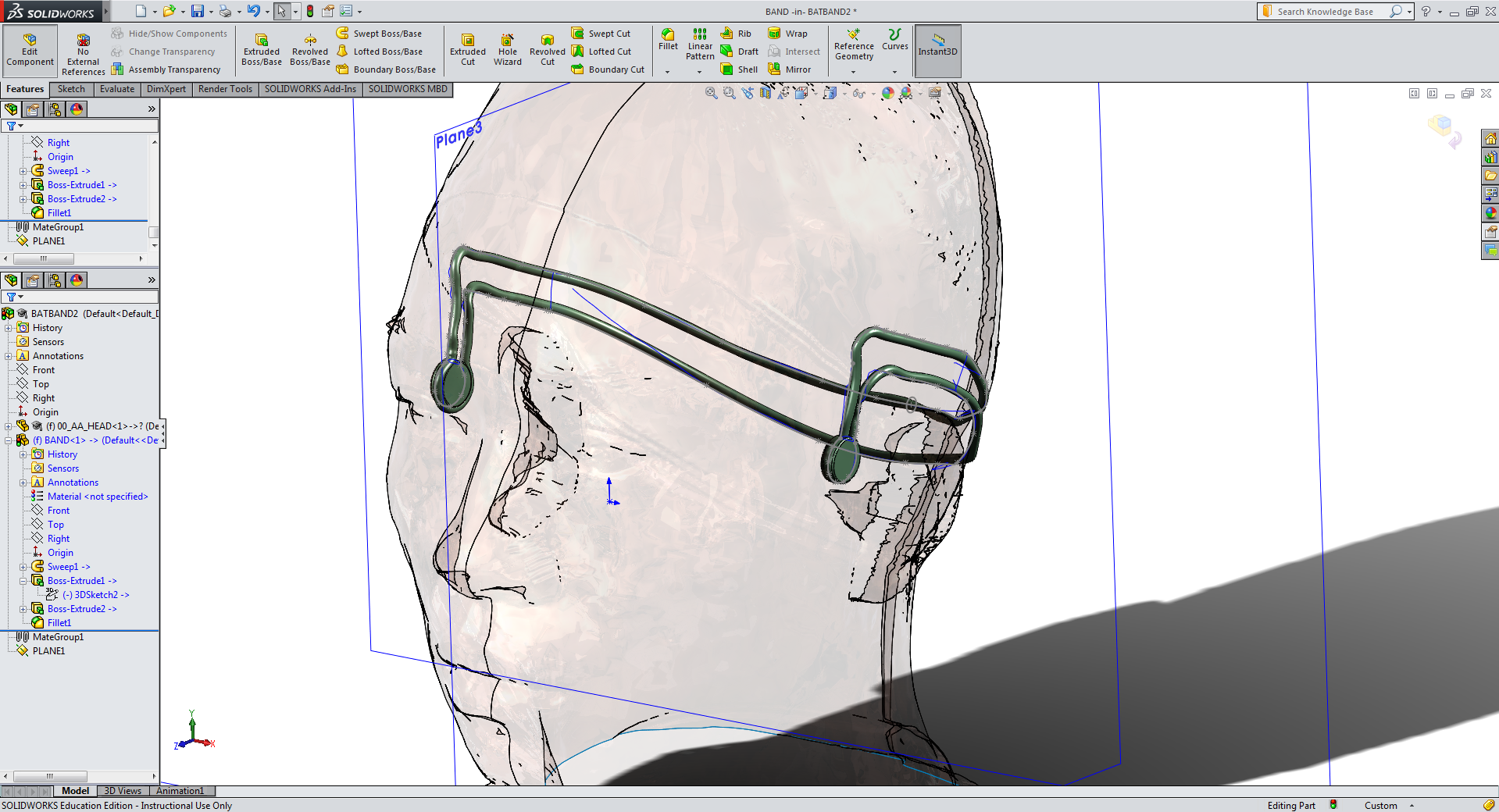Switch to the Render Tools tab
1499x812 pixels.
225,89
